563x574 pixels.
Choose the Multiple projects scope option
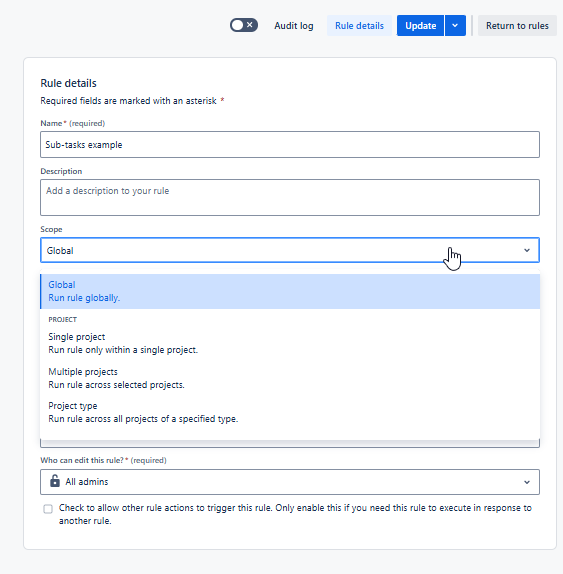coord(290,378)
